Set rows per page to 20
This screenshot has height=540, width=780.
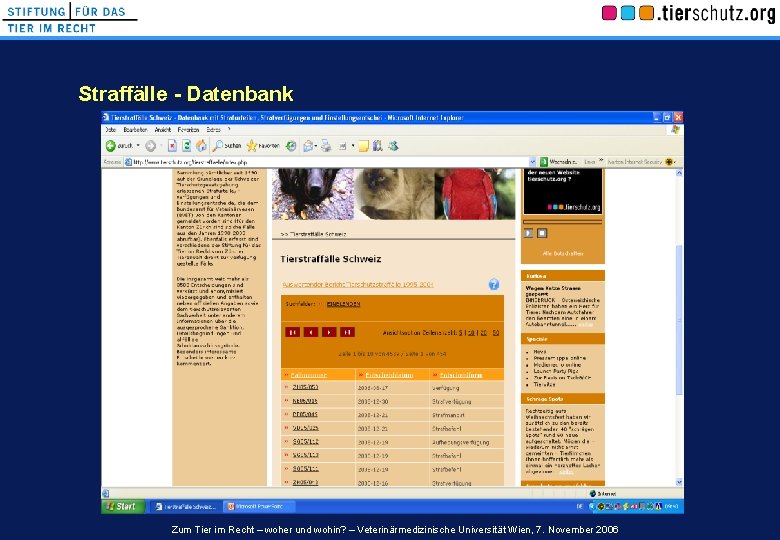coord(484,333)
